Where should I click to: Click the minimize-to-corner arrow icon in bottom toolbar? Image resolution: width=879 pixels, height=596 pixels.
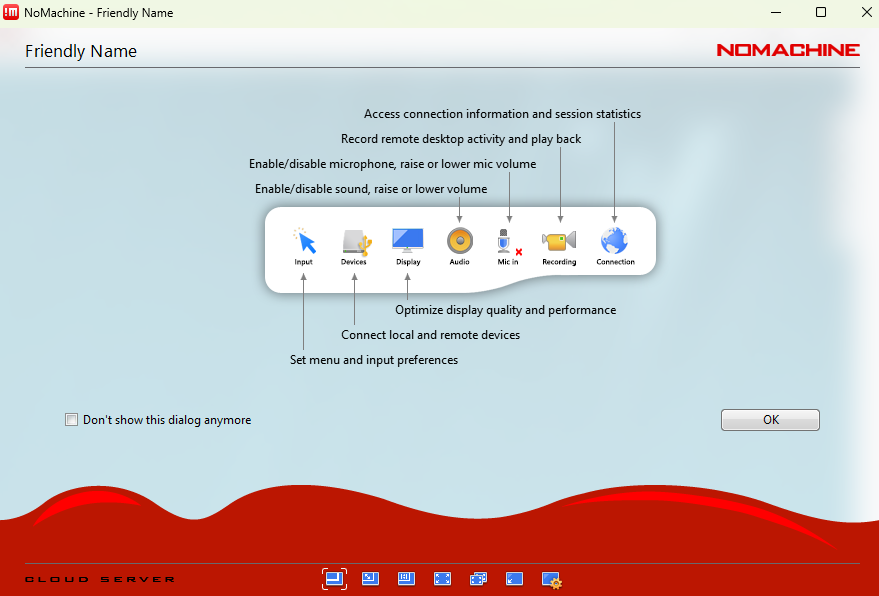tap(514, 578)
